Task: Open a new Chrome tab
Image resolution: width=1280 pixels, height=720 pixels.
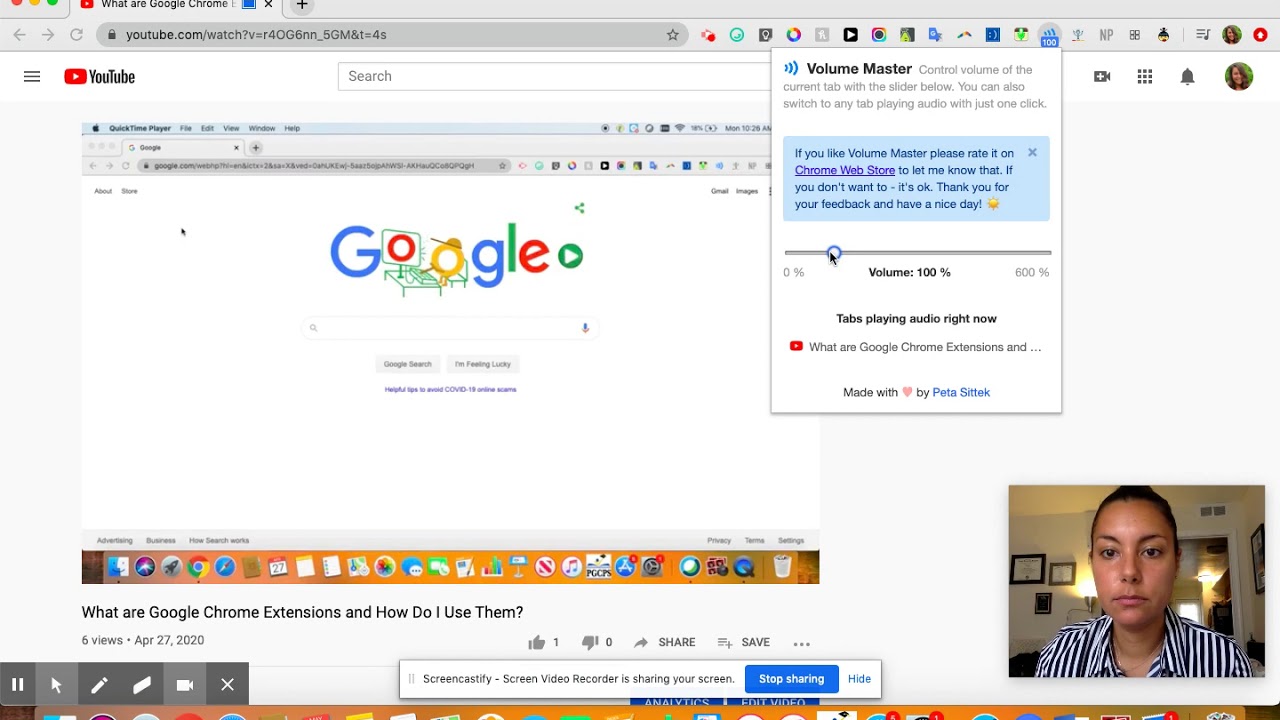Action: 302,5
